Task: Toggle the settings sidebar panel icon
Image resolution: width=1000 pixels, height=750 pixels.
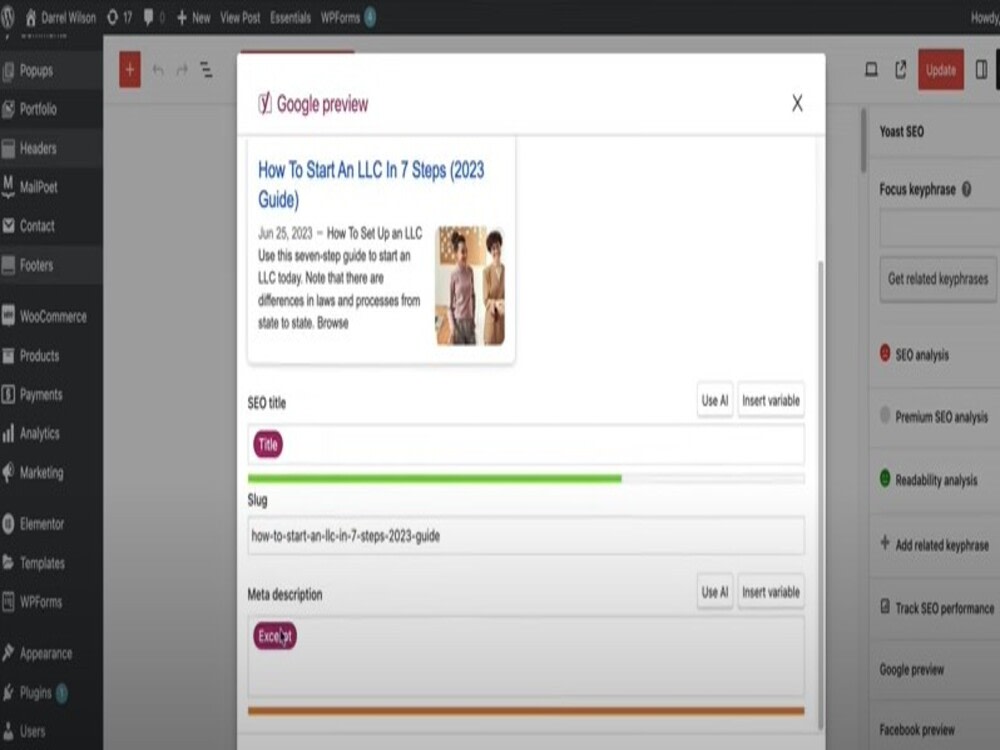Action: tap(982, 70)
